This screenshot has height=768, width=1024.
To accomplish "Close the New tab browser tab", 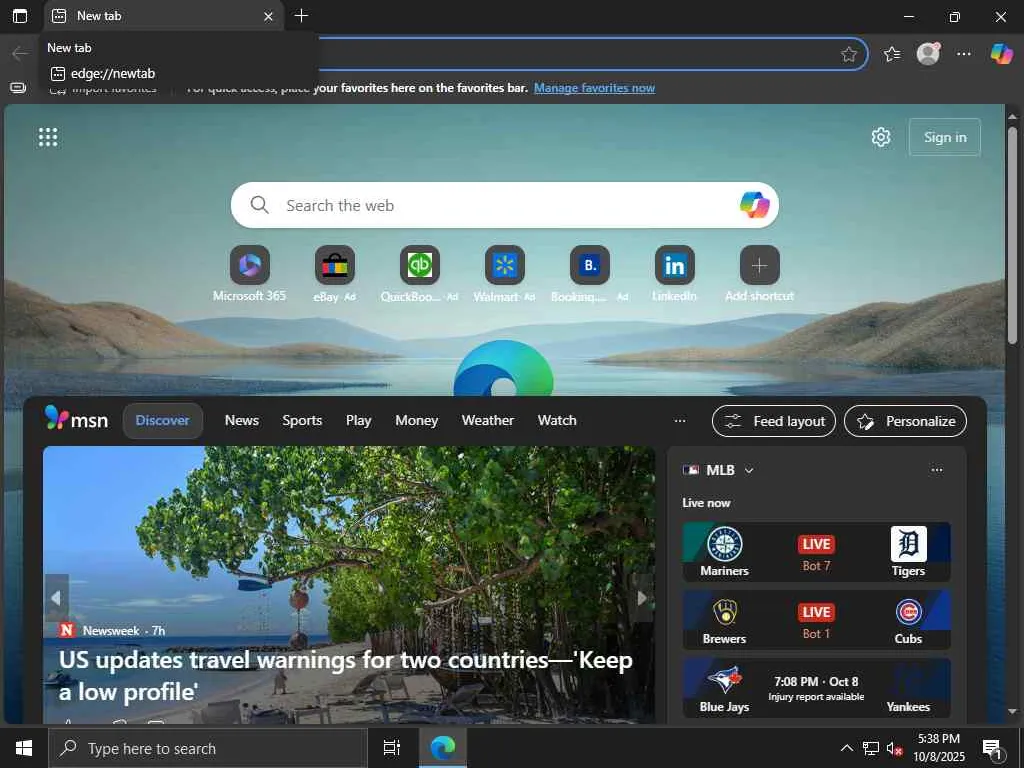I will pos(268,16).
